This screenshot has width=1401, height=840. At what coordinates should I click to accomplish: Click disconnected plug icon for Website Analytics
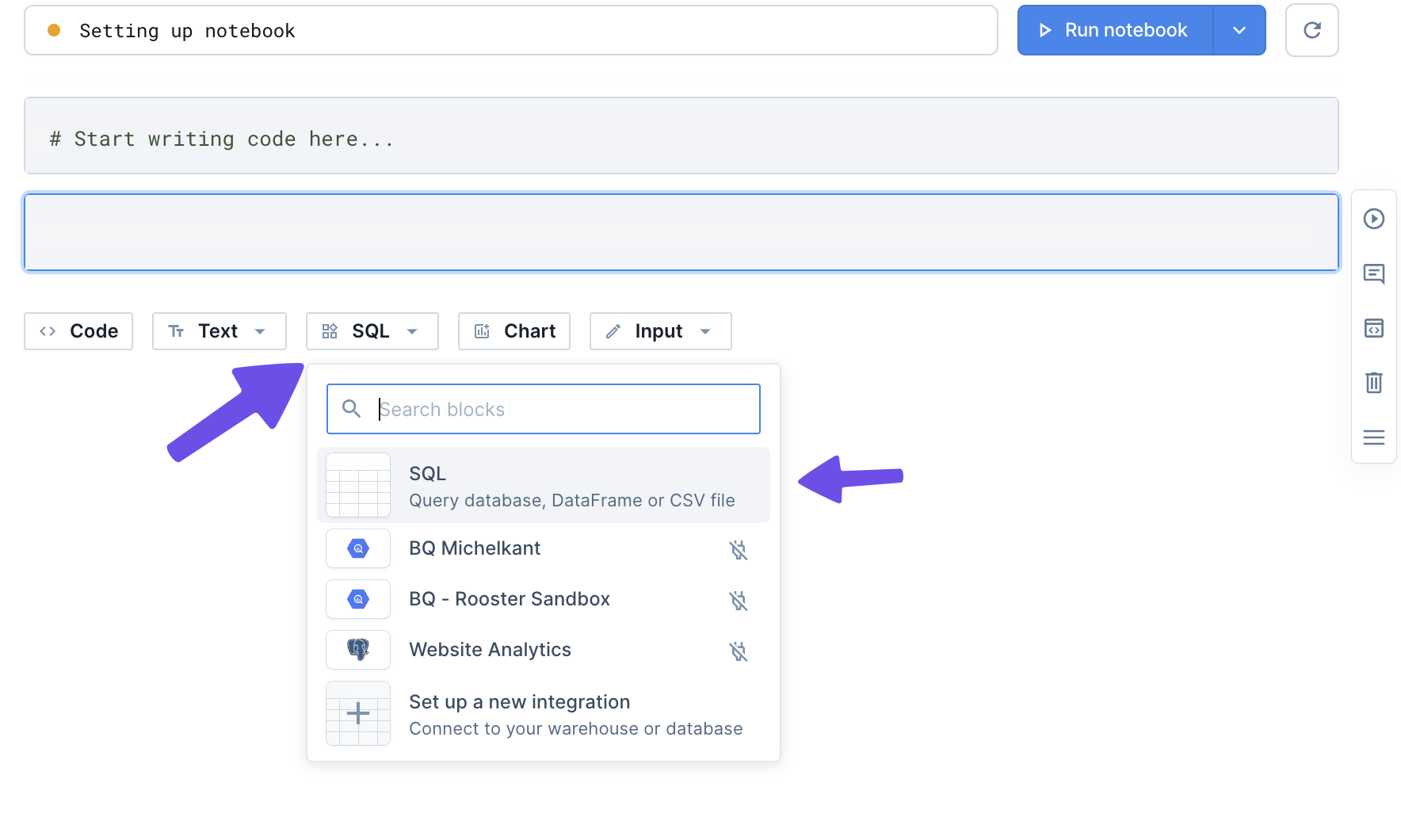(739, 651)
